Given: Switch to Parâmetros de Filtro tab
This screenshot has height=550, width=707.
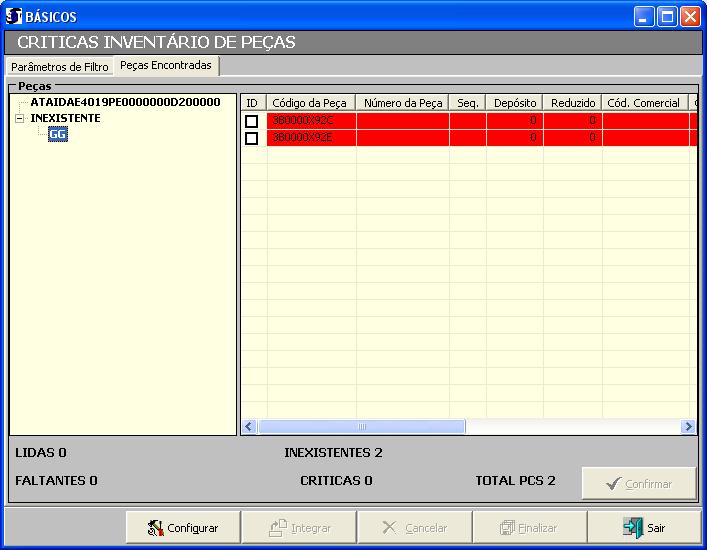Looking at the screenshot, I should pos(59,67).
